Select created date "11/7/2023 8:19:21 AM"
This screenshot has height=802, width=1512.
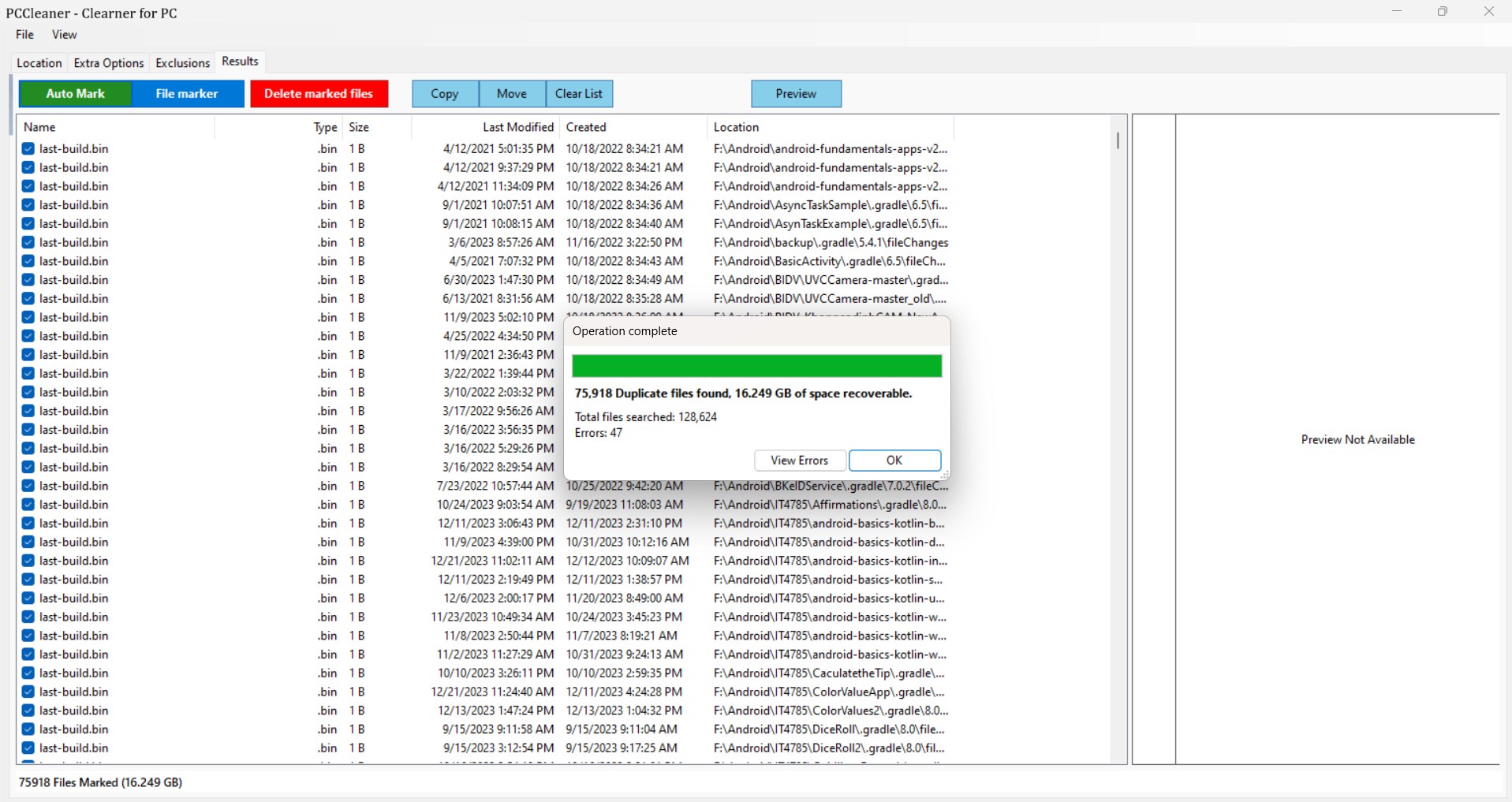pos(622,636)
